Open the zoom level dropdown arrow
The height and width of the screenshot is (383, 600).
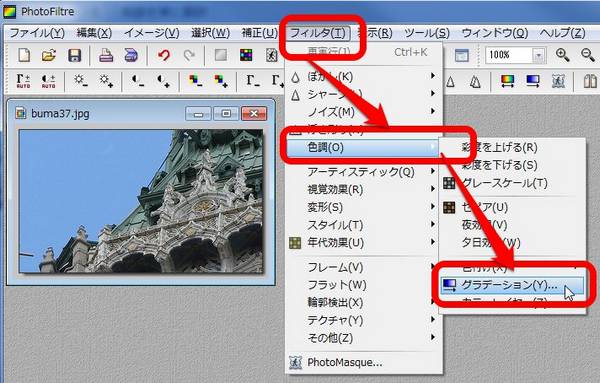(x=539, y=56)
